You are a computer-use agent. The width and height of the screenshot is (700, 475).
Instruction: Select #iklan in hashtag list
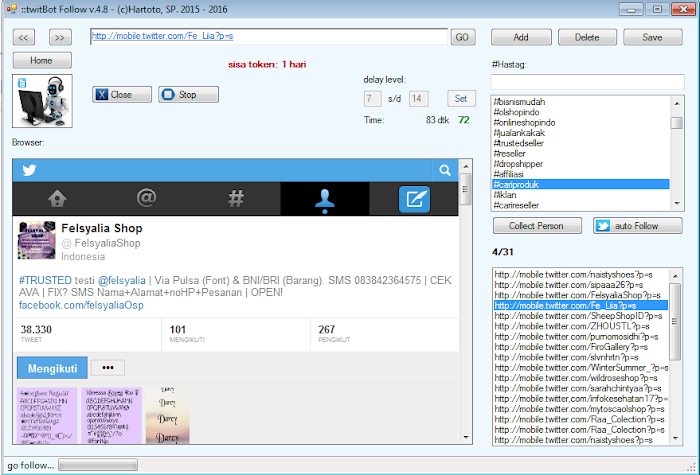click(x=580, y=195)
